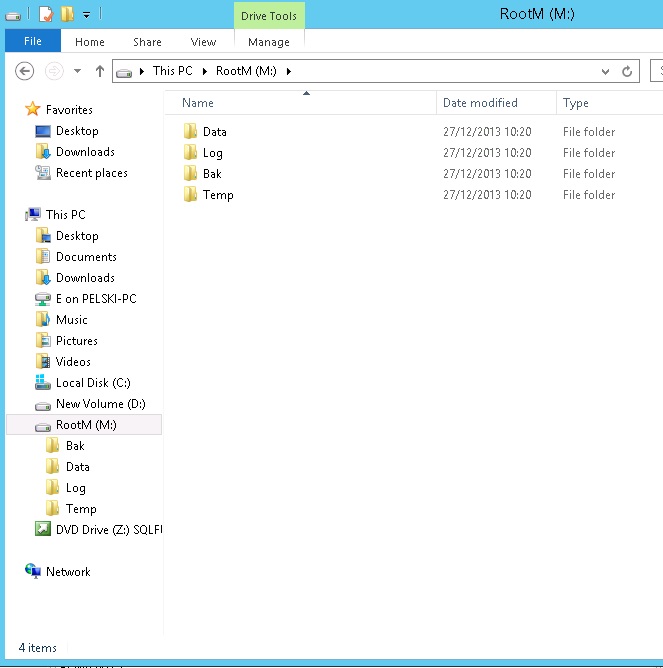
Task: Open Data under RootM in tree
Action: pyautogui.click(x=78, y=467)
